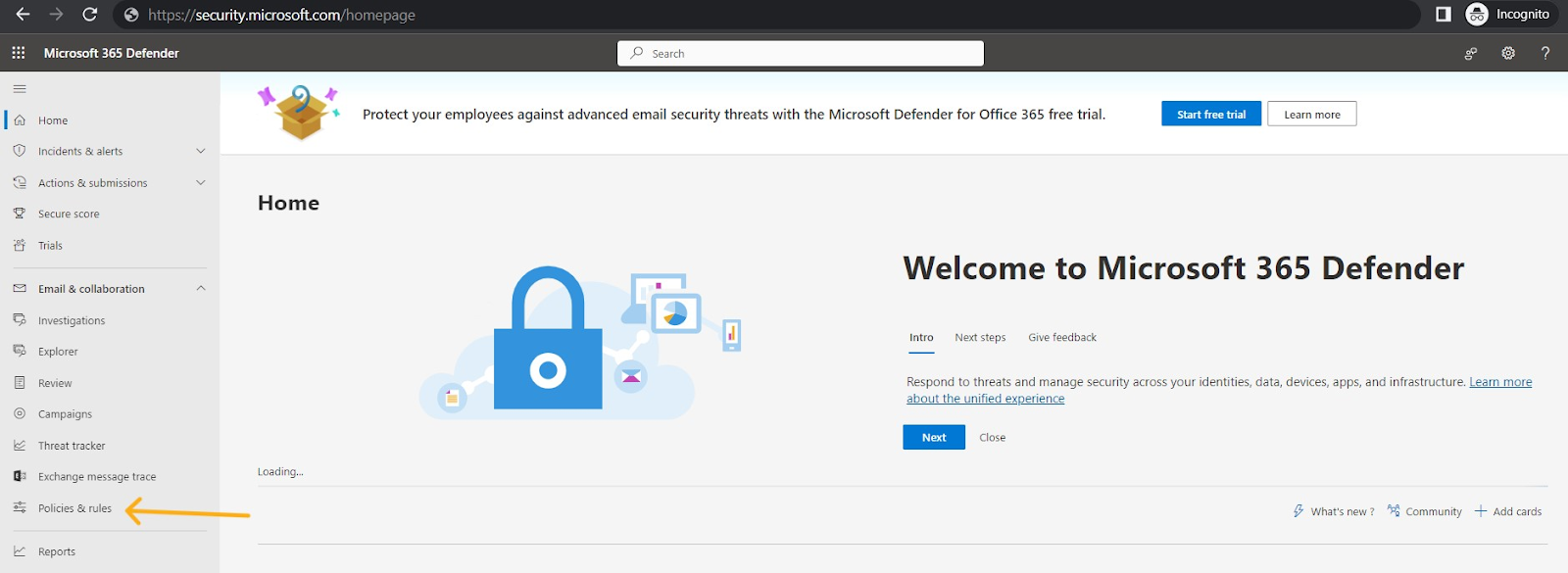Click the Search input field
The width and height of the screenshot is (1568, 573).
(801, 54)
